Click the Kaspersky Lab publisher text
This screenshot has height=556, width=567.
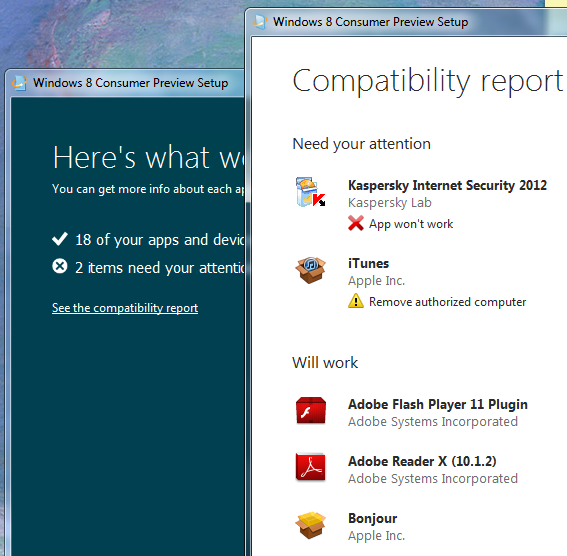pos(390,203)
